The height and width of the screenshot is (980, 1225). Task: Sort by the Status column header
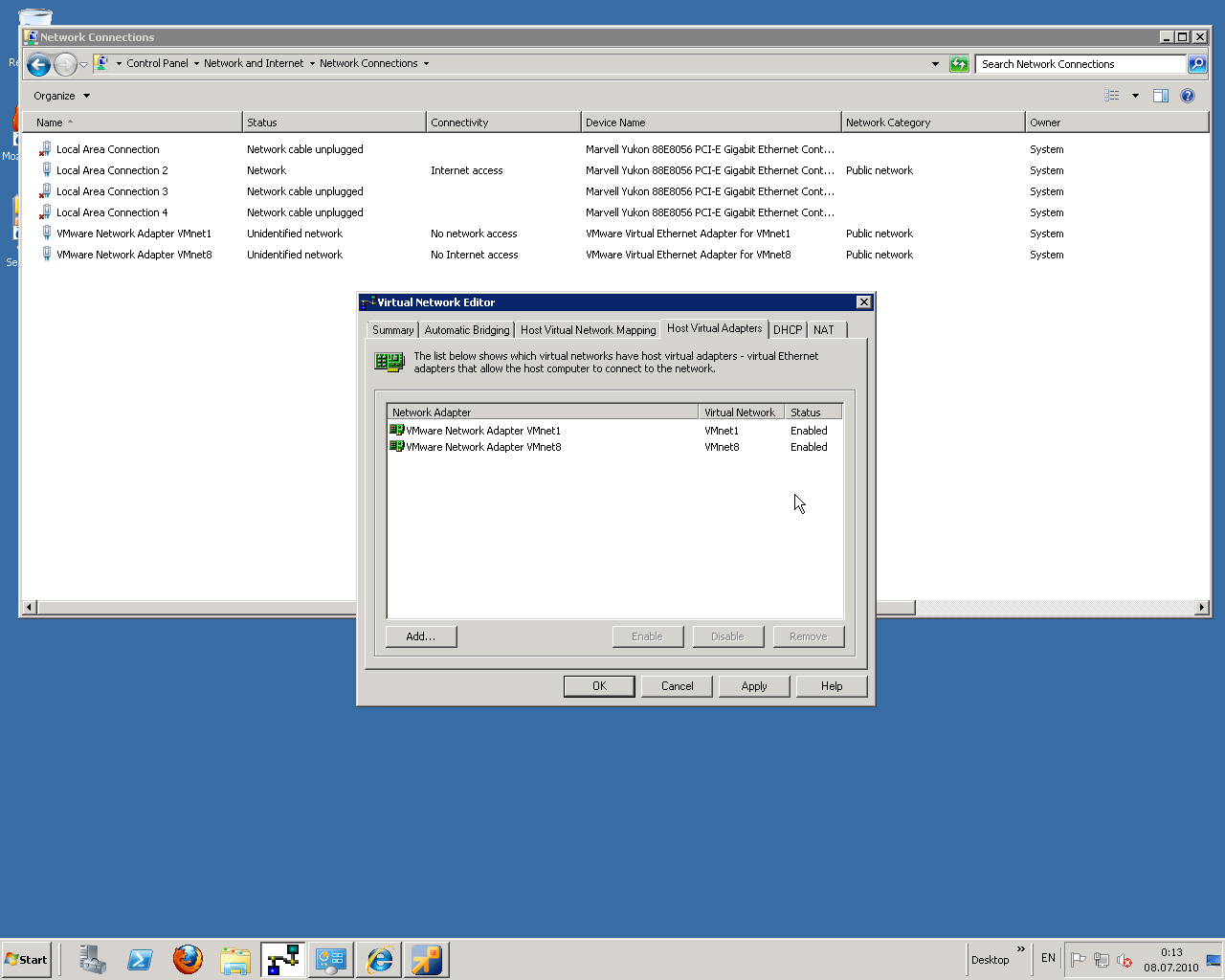point(334,122)
